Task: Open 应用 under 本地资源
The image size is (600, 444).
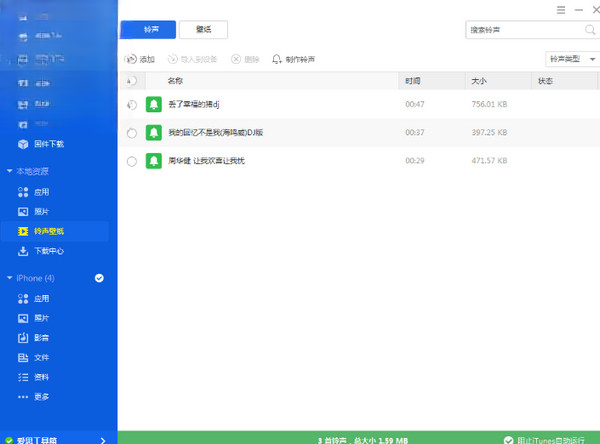Action: (x=34, y=192)
